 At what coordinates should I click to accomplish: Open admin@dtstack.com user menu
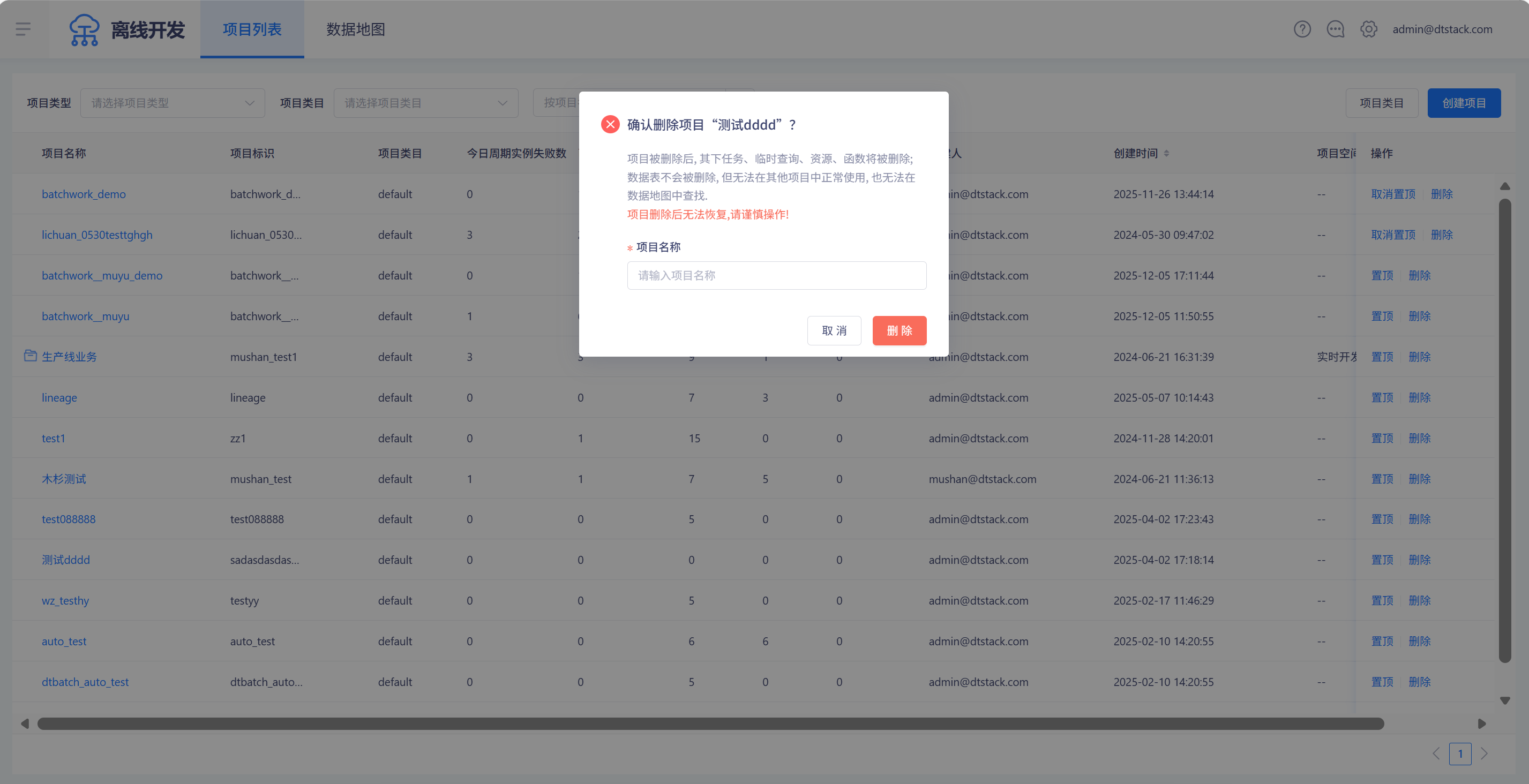click(1442, 29)
